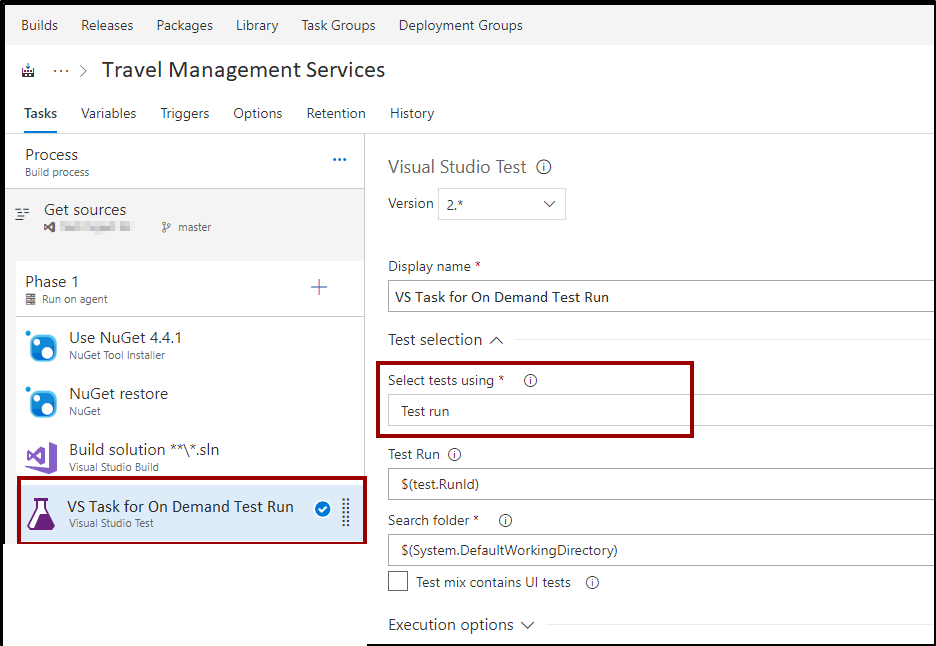
Task: Enable the Test mix contains UI tests checkbox
Action: (397, 581)
